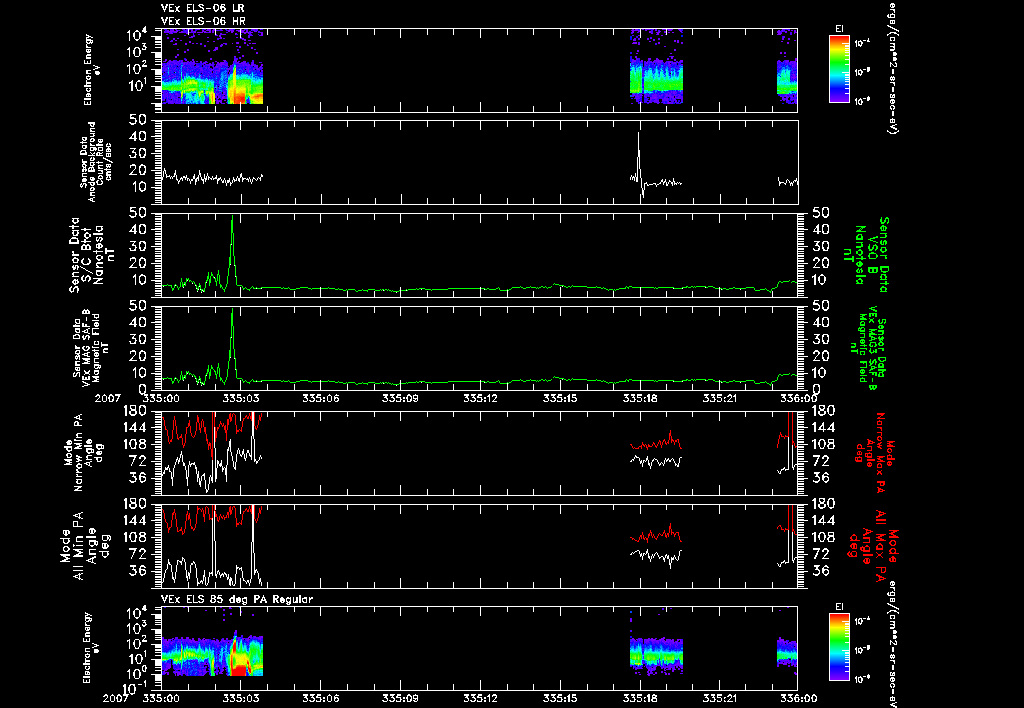Click the Anode Background Count Rate axis label

pos(96,162)
